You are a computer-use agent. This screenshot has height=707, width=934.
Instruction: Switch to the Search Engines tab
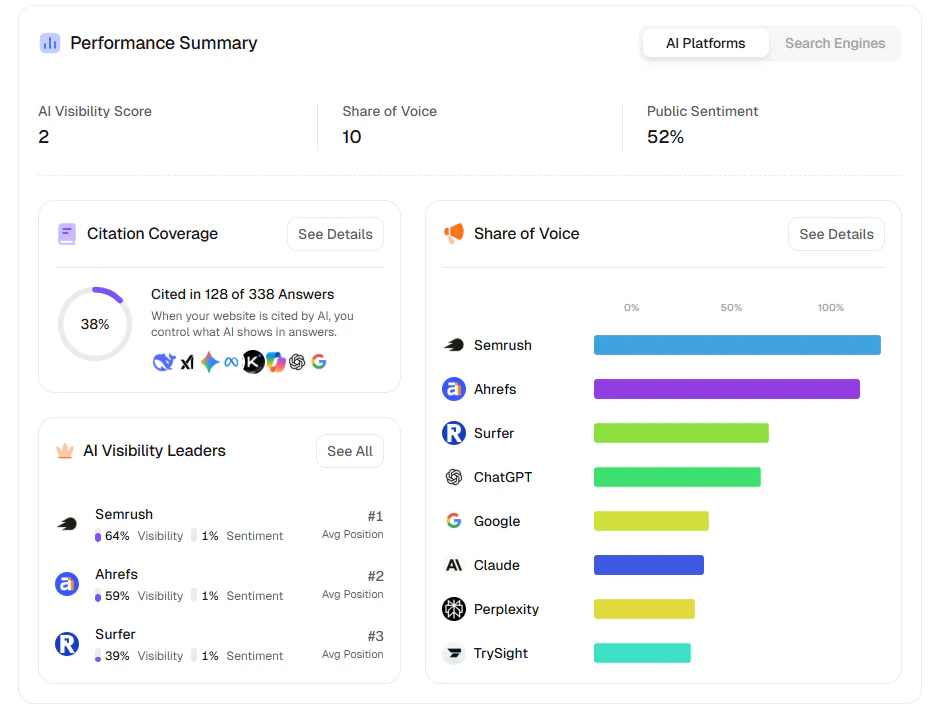coord(835,43)
